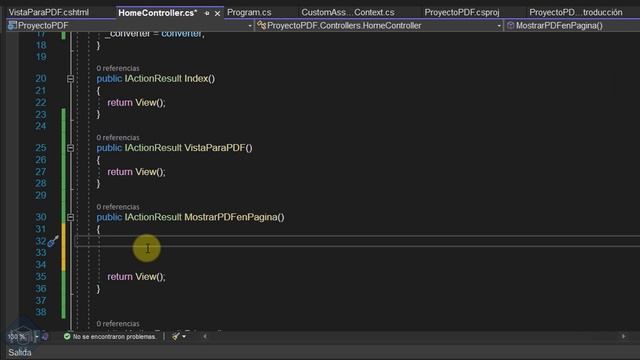
Task: Click "No se encontraron problemas" status
Action: (114, 337)
